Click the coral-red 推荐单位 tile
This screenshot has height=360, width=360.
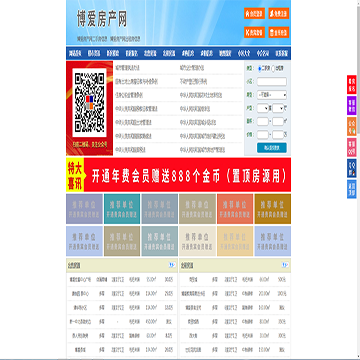click(235, 209)
